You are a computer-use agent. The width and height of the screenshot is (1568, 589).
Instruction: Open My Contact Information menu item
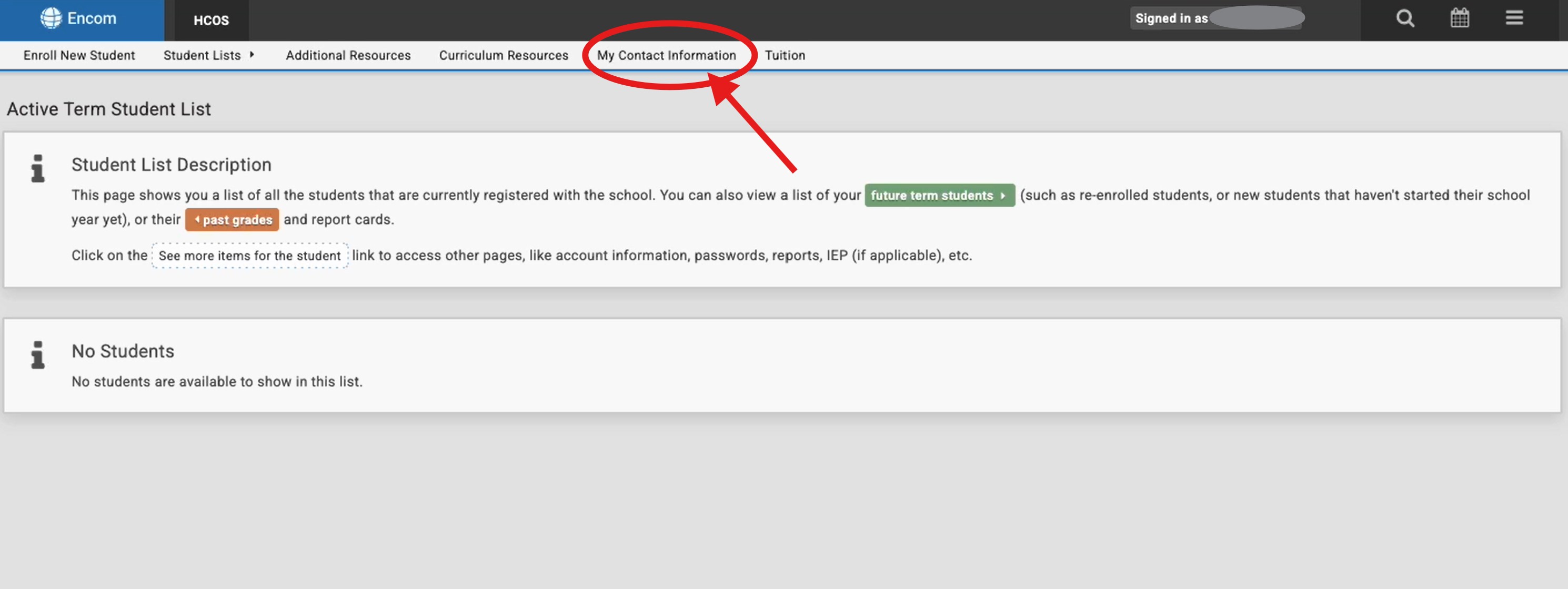point(667,55)
